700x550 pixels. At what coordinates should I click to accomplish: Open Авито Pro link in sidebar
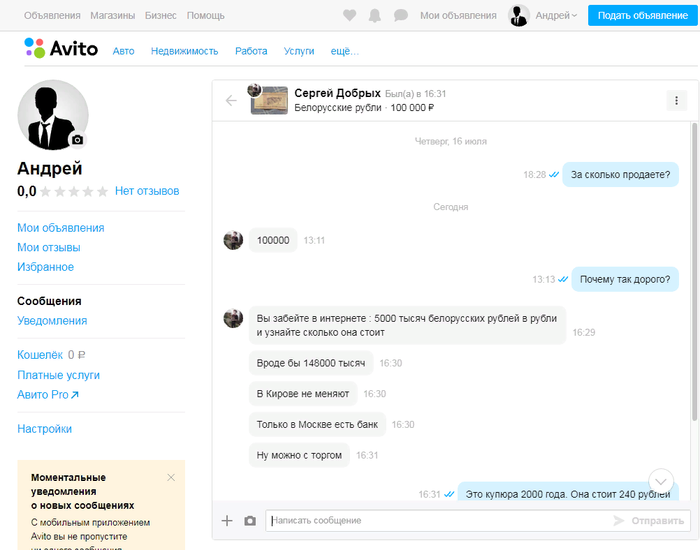click(48, 395)
